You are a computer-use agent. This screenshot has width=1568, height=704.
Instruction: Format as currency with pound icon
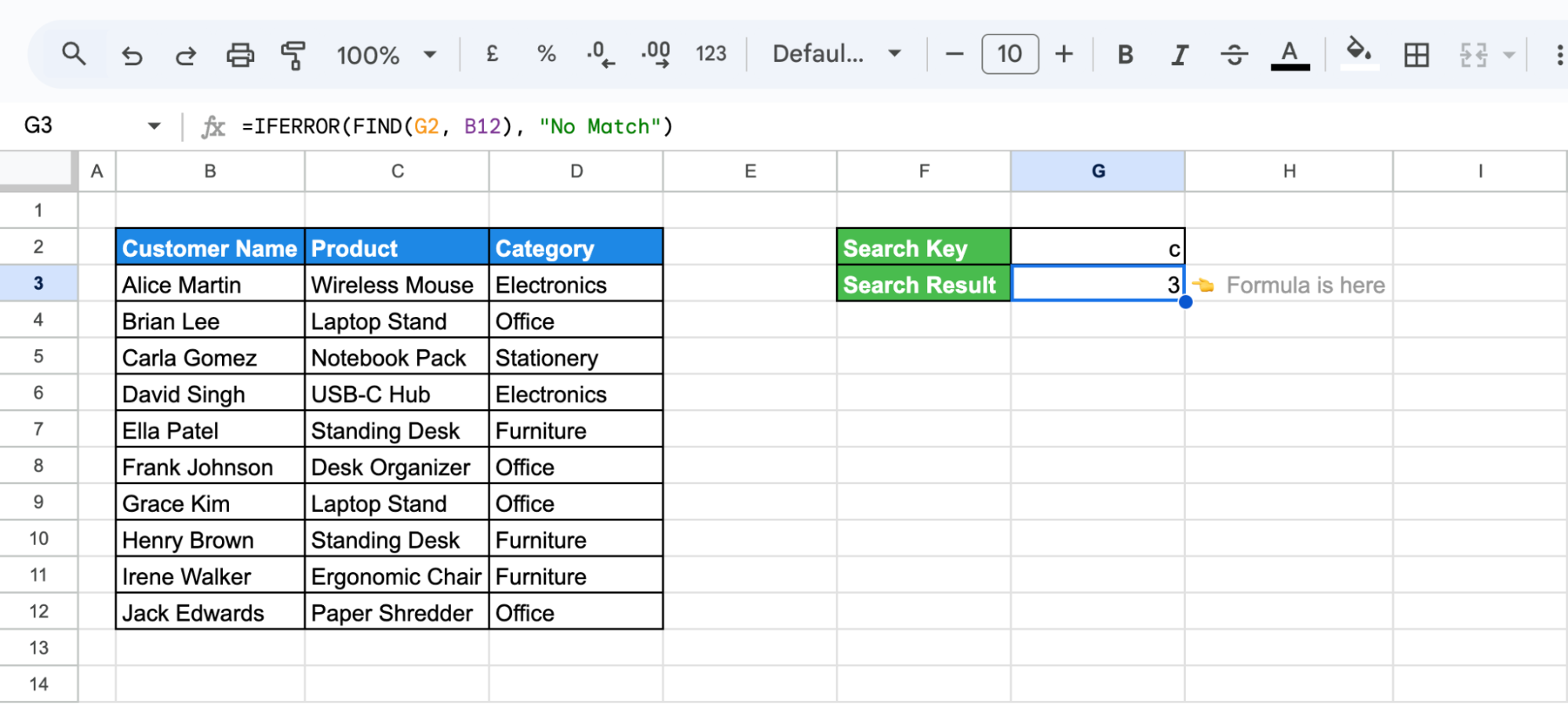click(492, 54)
